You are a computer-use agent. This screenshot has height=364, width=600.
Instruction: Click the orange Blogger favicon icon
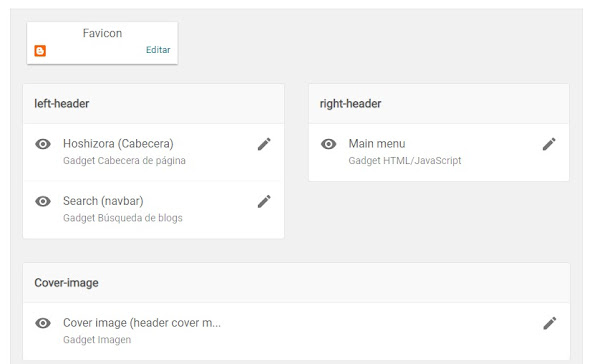(x=40, y=51)
